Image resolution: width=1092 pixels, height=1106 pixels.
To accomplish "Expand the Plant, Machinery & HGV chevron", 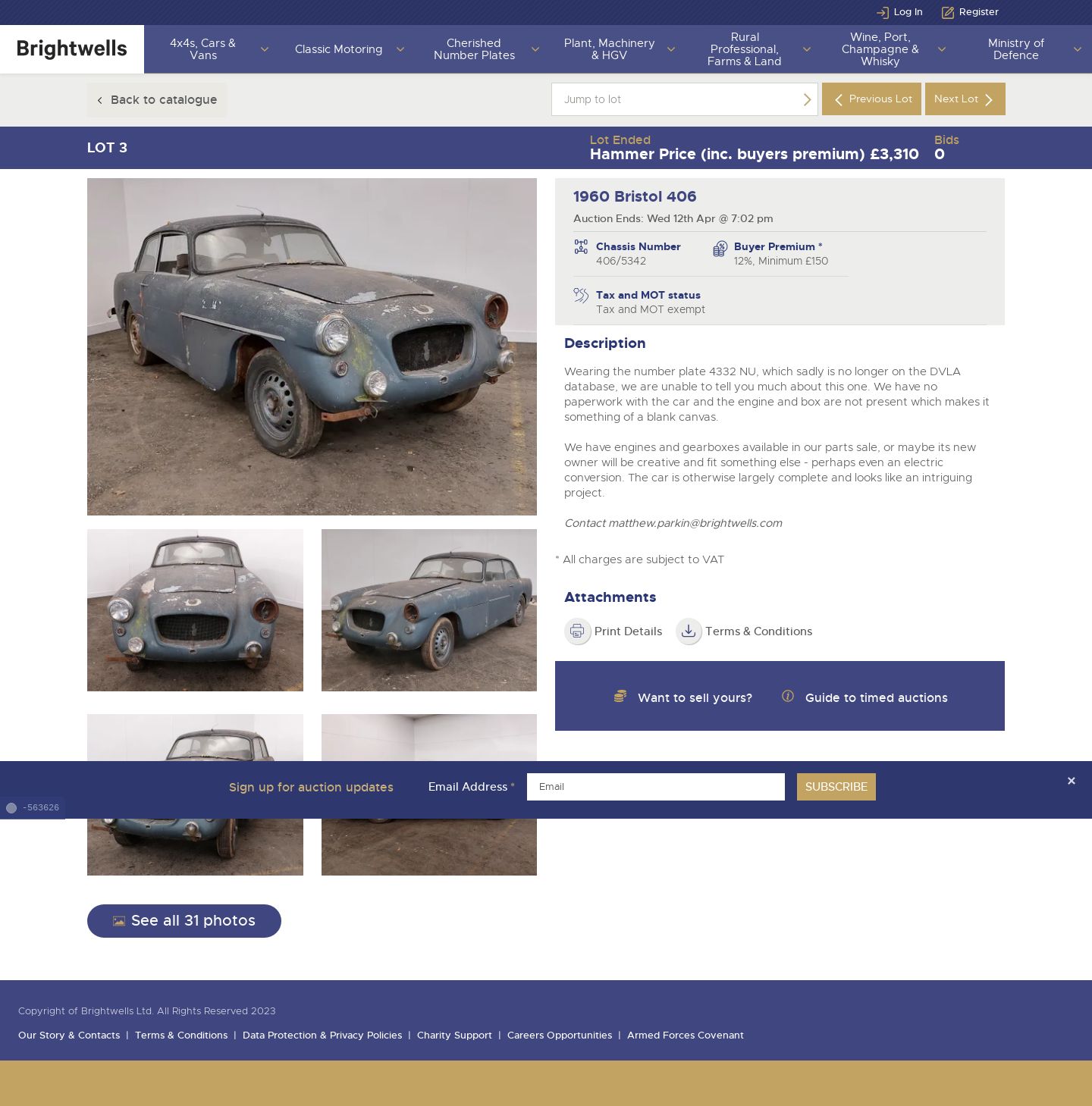I will [671, 49].
